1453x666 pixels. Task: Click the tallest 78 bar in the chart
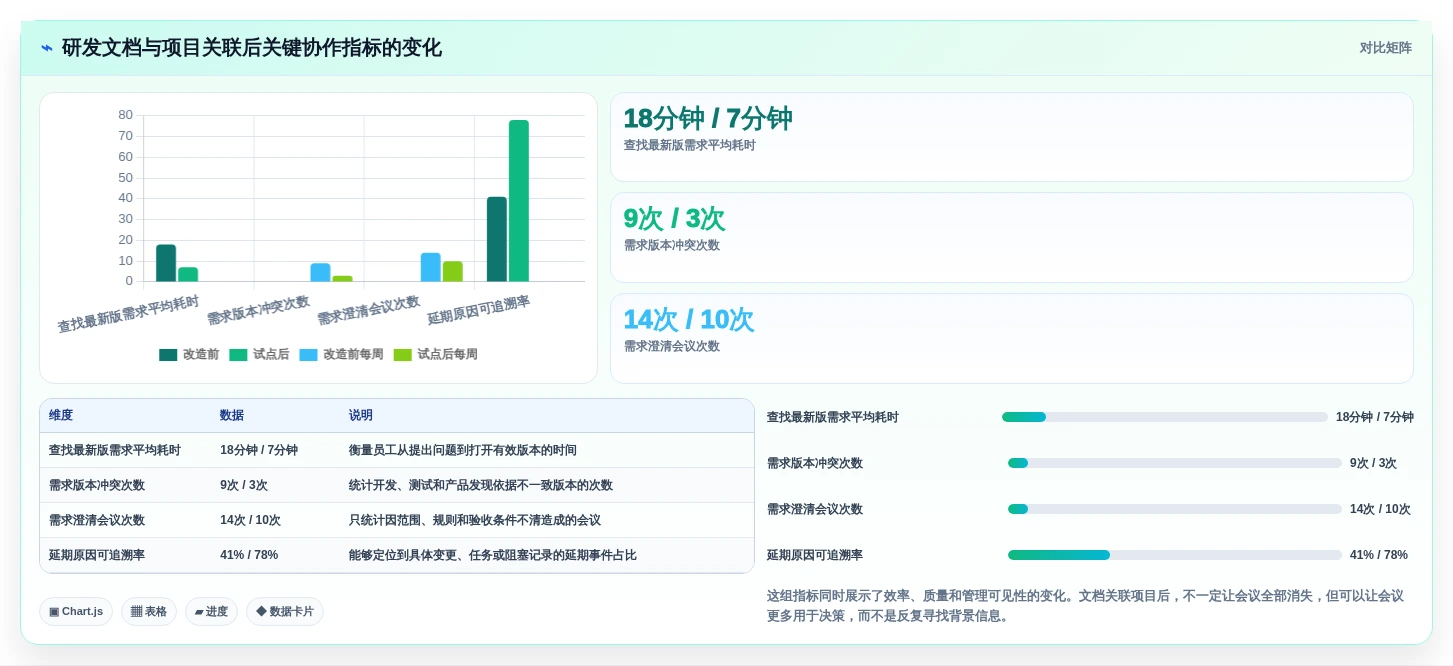coord(519,201)
